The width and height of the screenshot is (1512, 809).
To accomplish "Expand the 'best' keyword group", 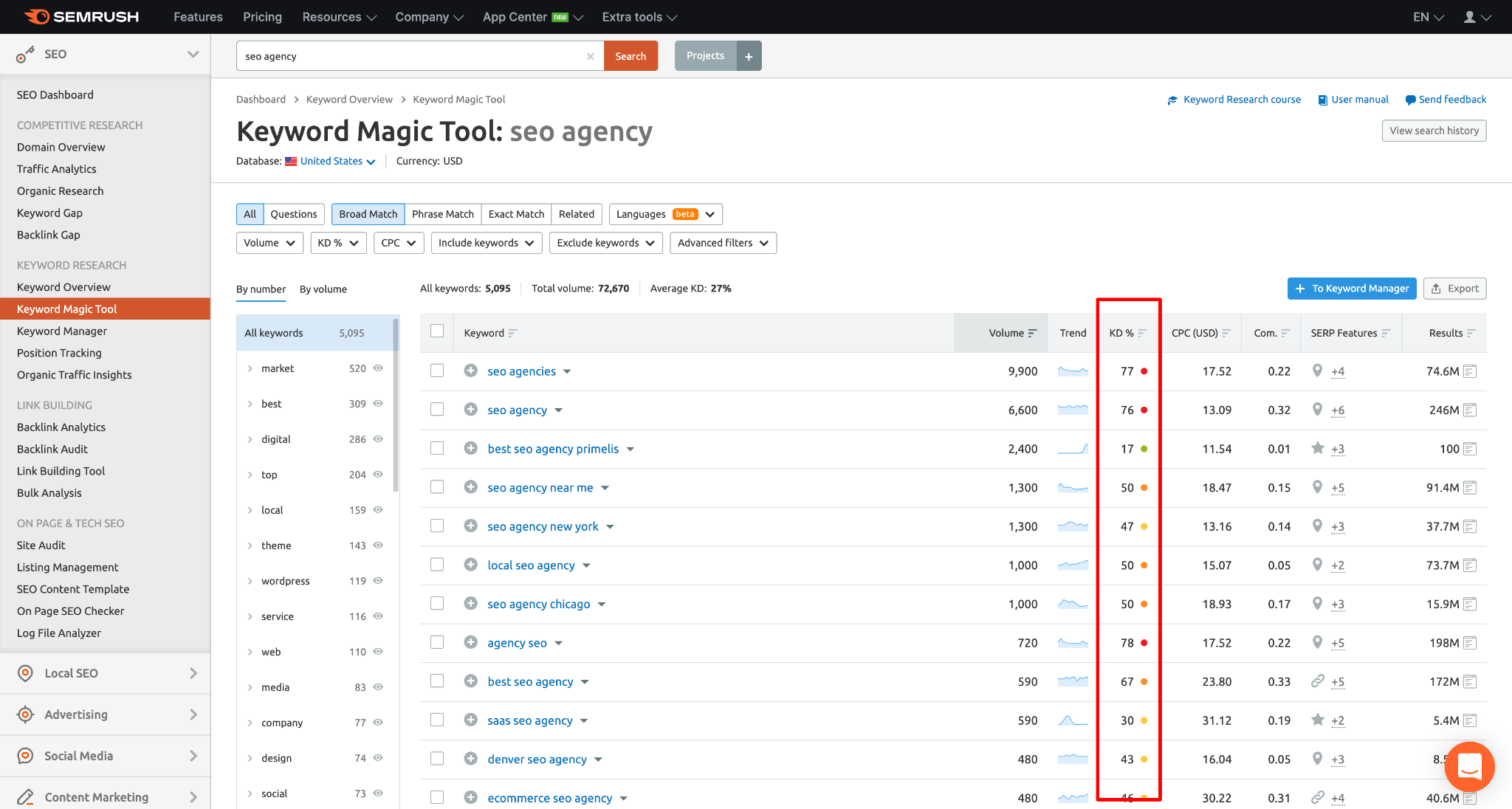I will click(250, 404).
